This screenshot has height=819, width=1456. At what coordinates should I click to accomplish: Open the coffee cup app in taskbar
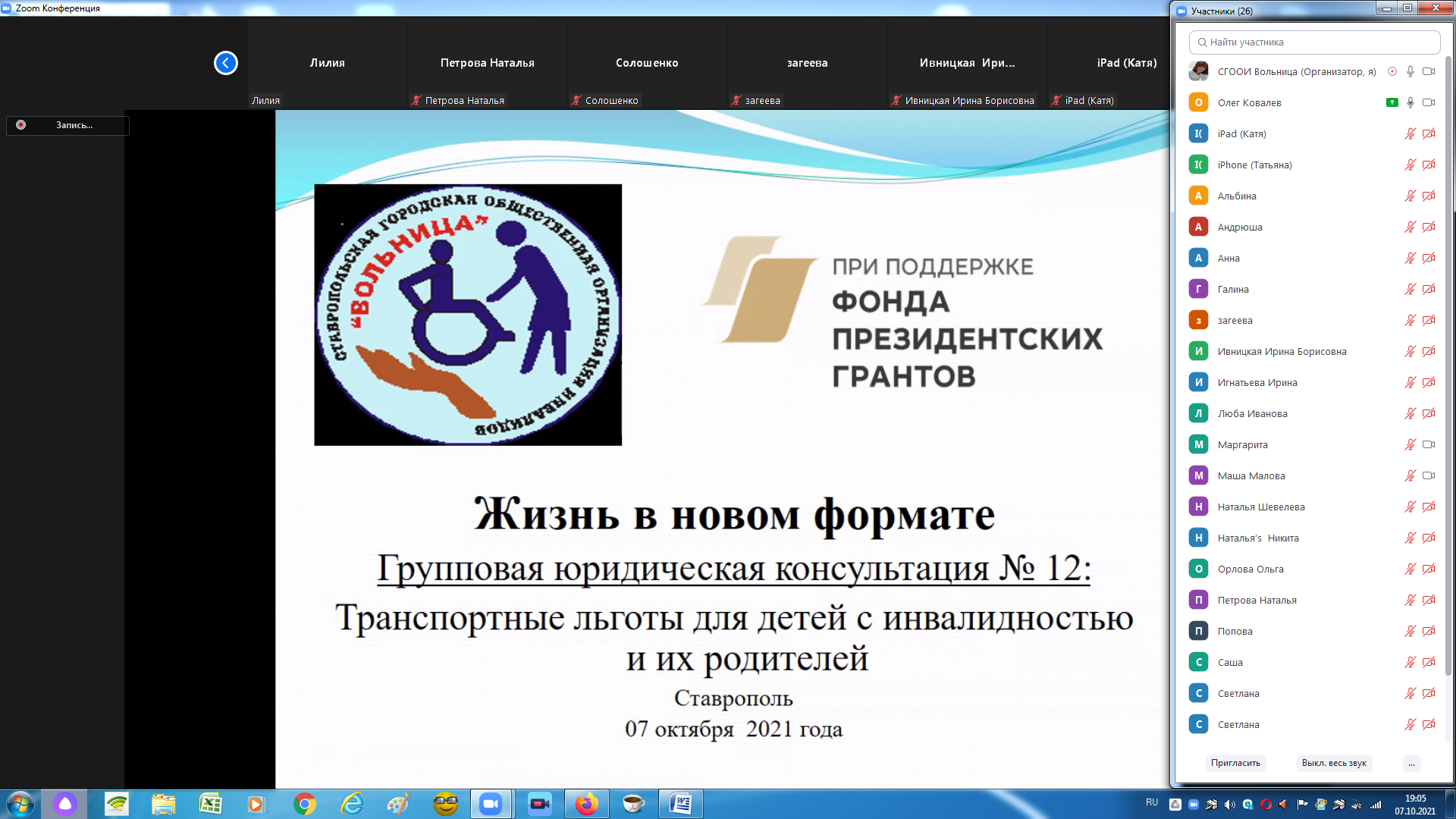pos(633,804)
